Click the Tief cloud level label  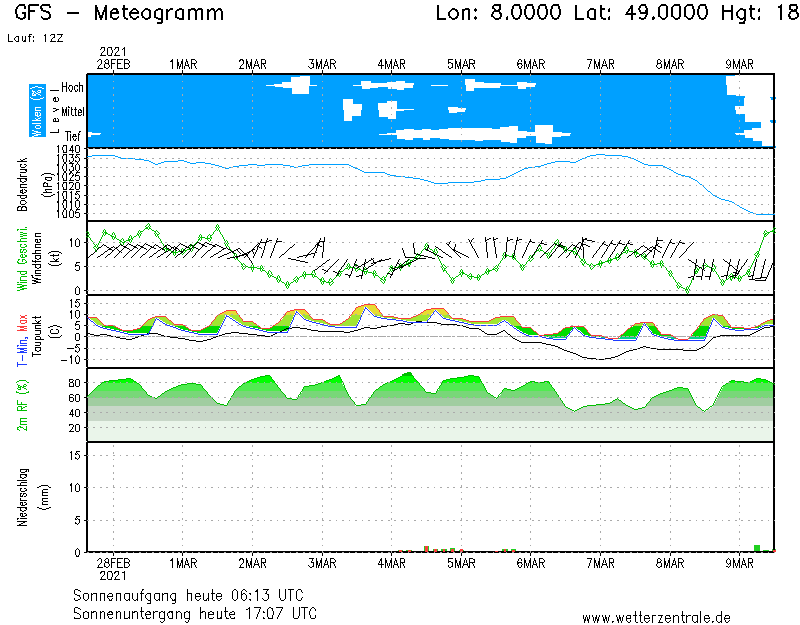click(73, 134)
